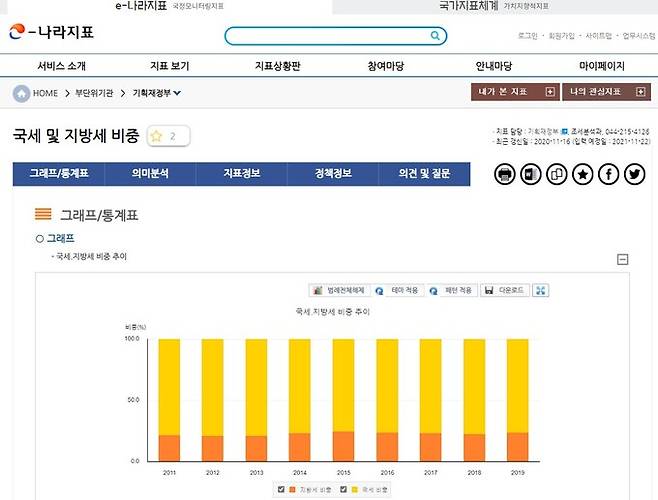Uncheck the 국세 비중 legend checkbox

(342, 489)
